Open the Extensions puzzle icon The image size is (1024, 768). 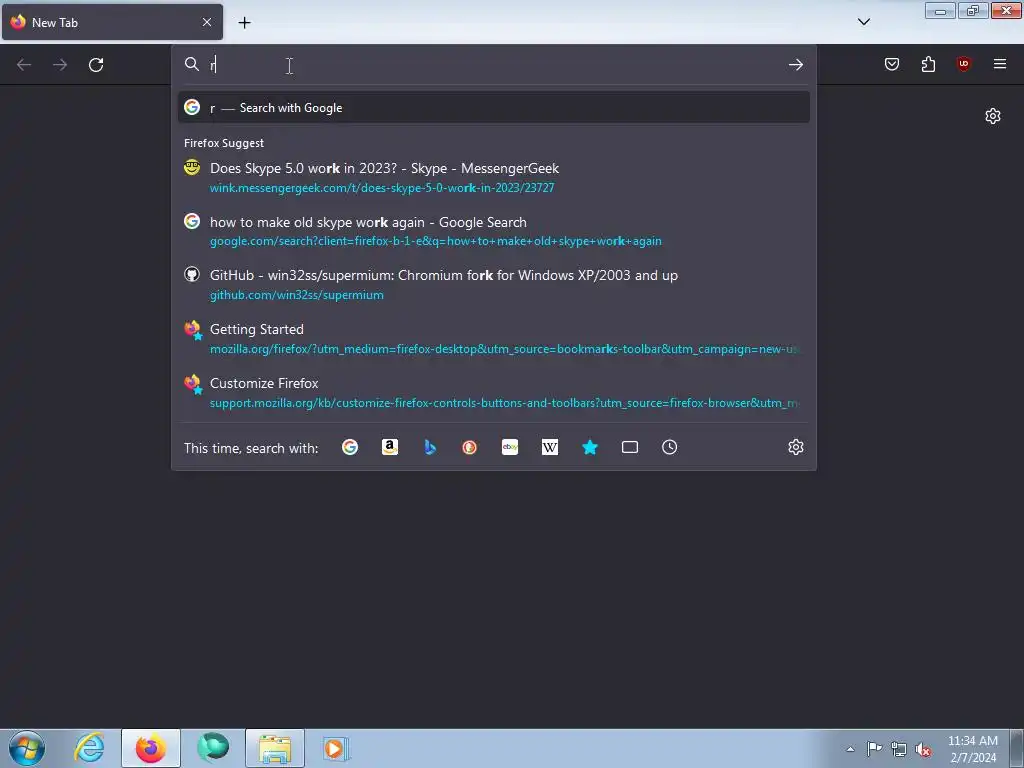coord(928,64)
